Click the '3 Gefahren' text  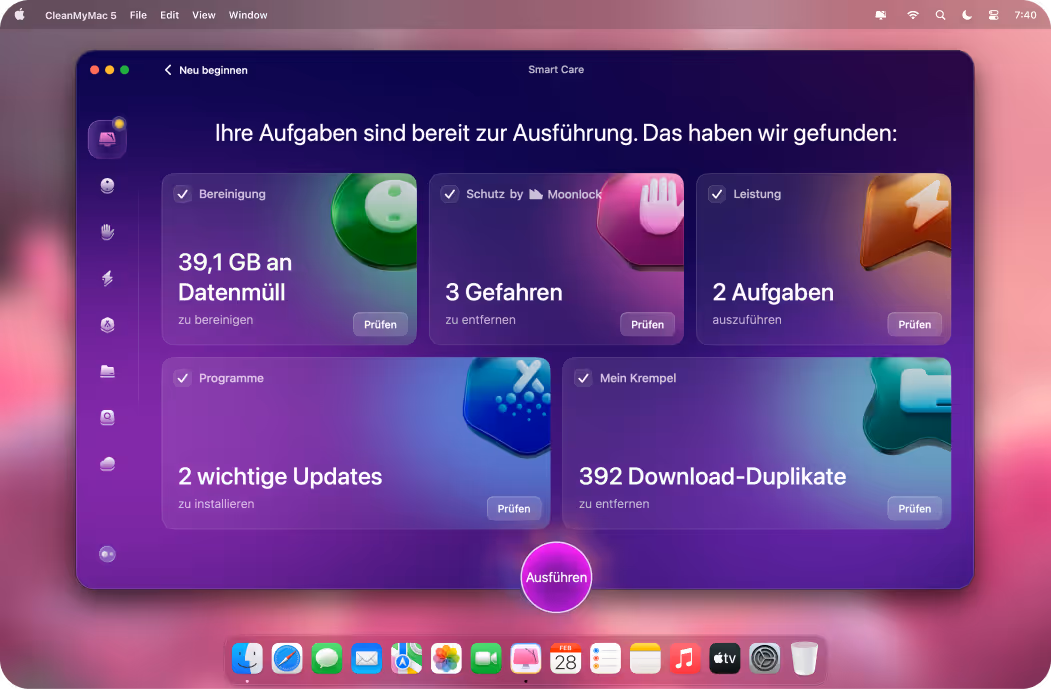(x=504, y=292)
